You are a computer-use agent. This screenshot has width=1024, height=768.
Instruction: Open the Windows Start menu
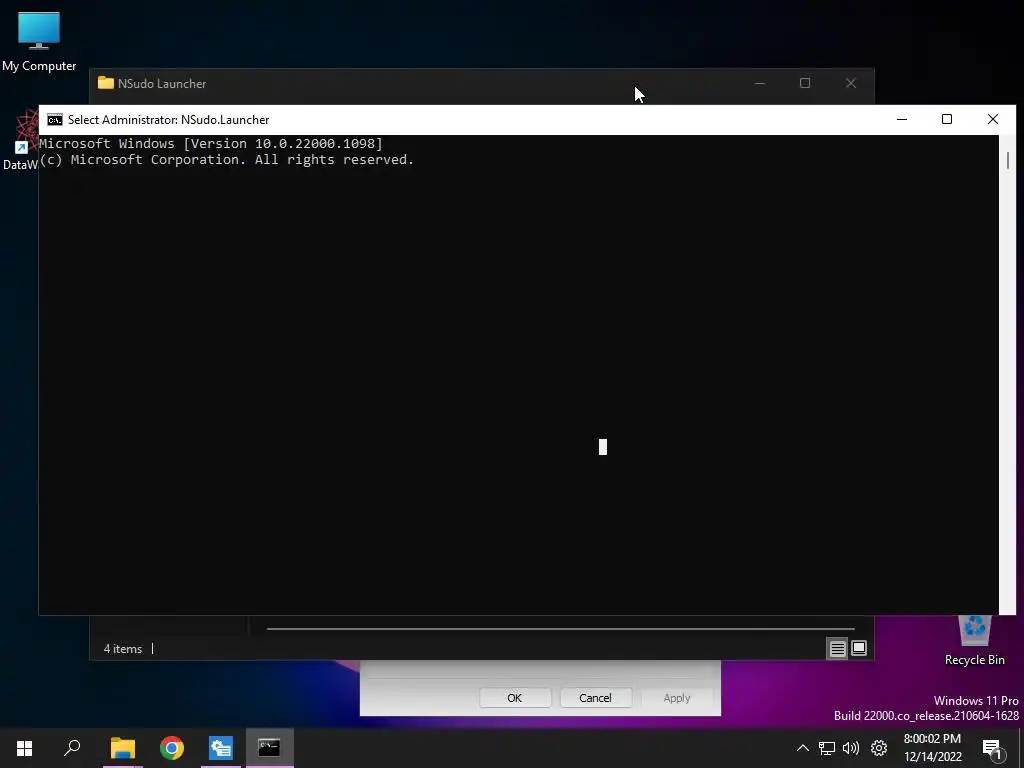point(24,748)
